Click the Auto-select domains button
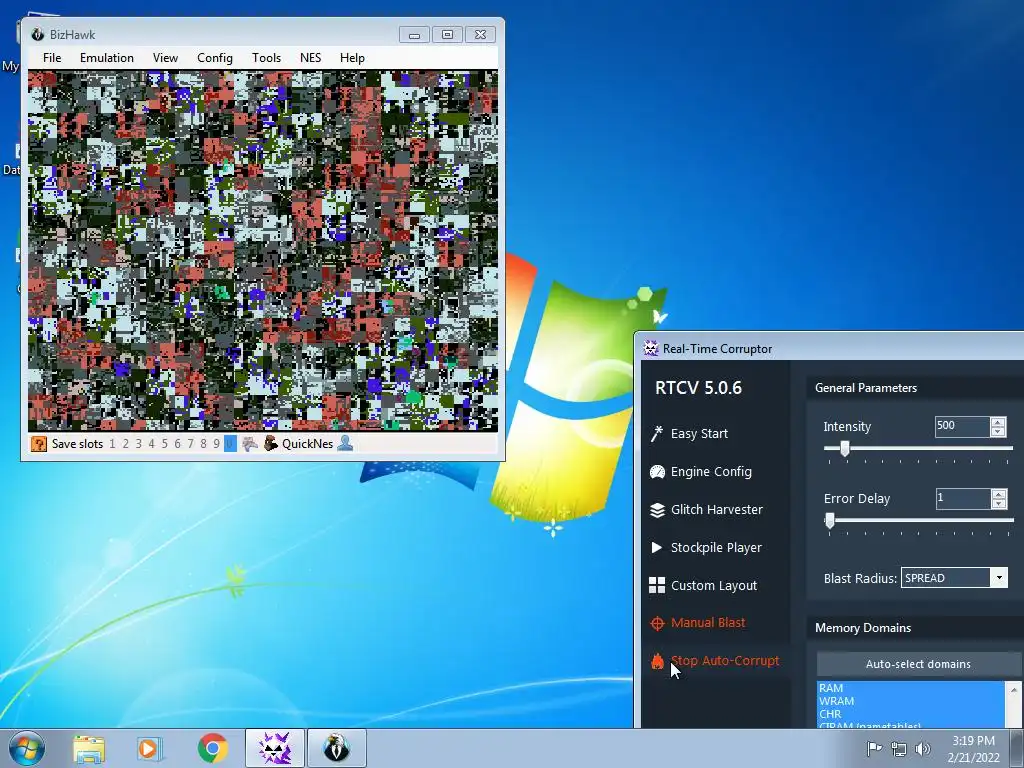The height and width of the screenshot is (768, 1024). [918, 664]
